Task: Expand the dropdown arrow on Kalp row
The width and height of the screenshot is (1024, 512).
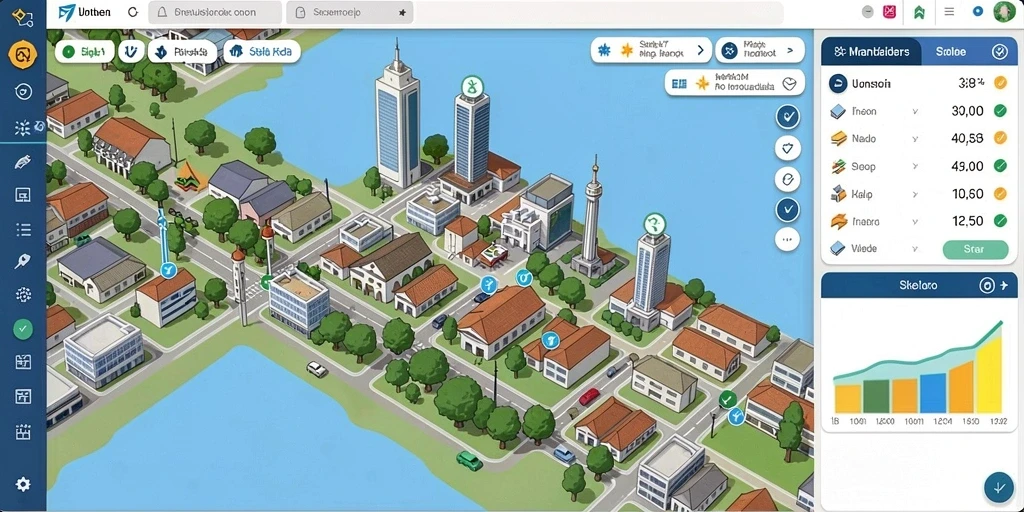Action: click(915, 194)
